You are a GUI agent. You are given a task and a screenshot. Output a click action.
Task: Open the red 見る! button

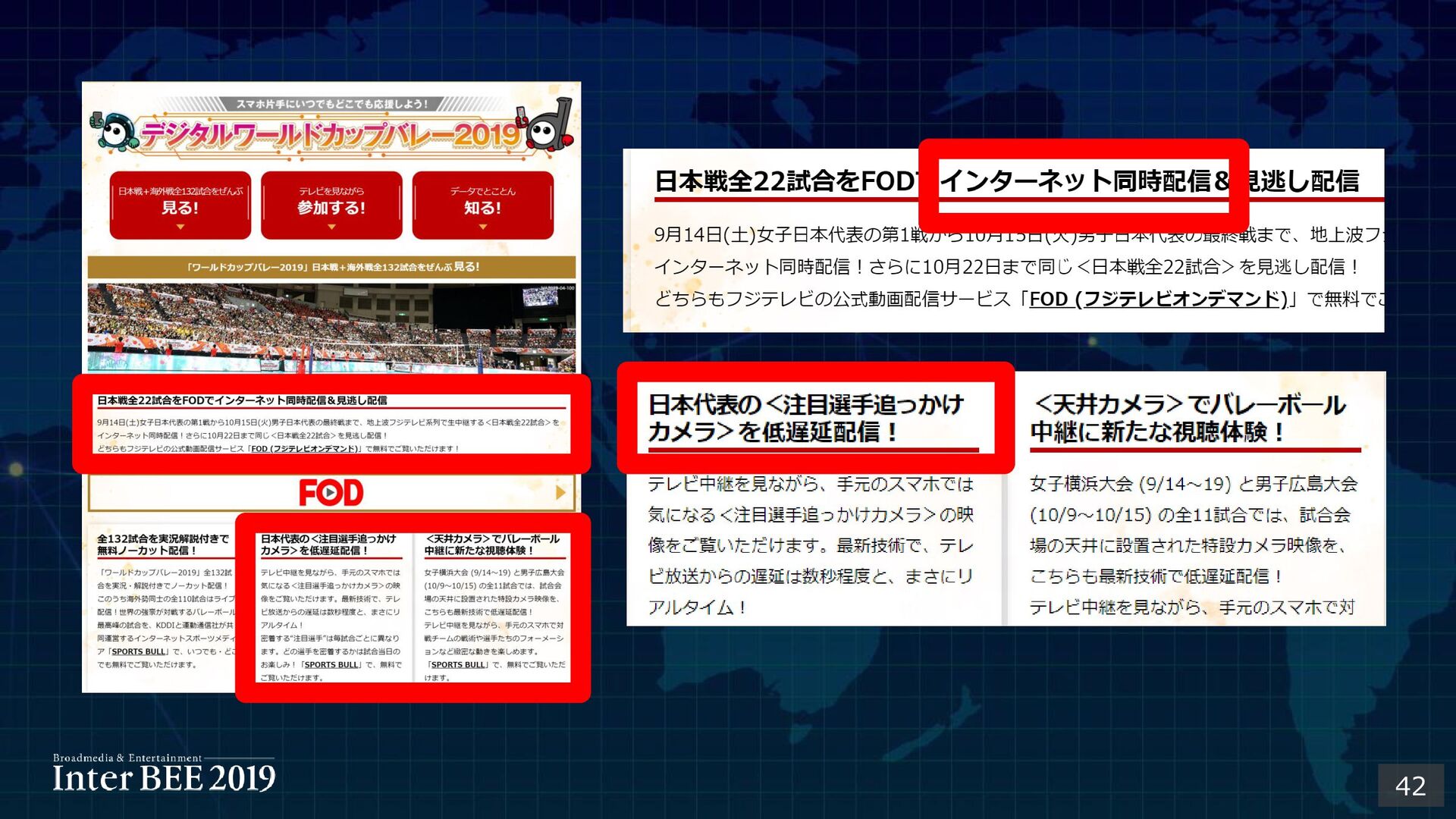coord(180,203)
